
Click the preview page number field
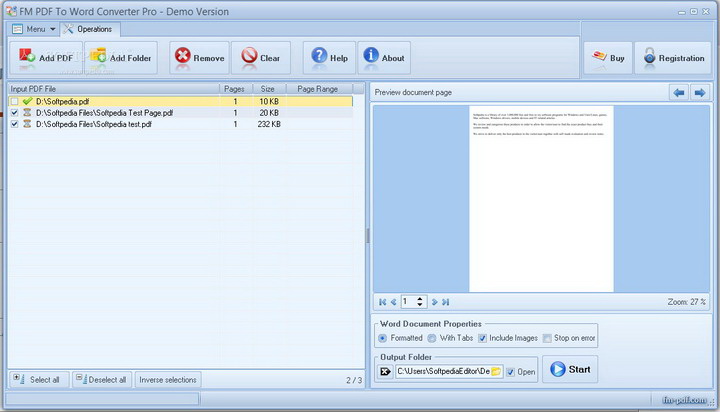(408, 302)
